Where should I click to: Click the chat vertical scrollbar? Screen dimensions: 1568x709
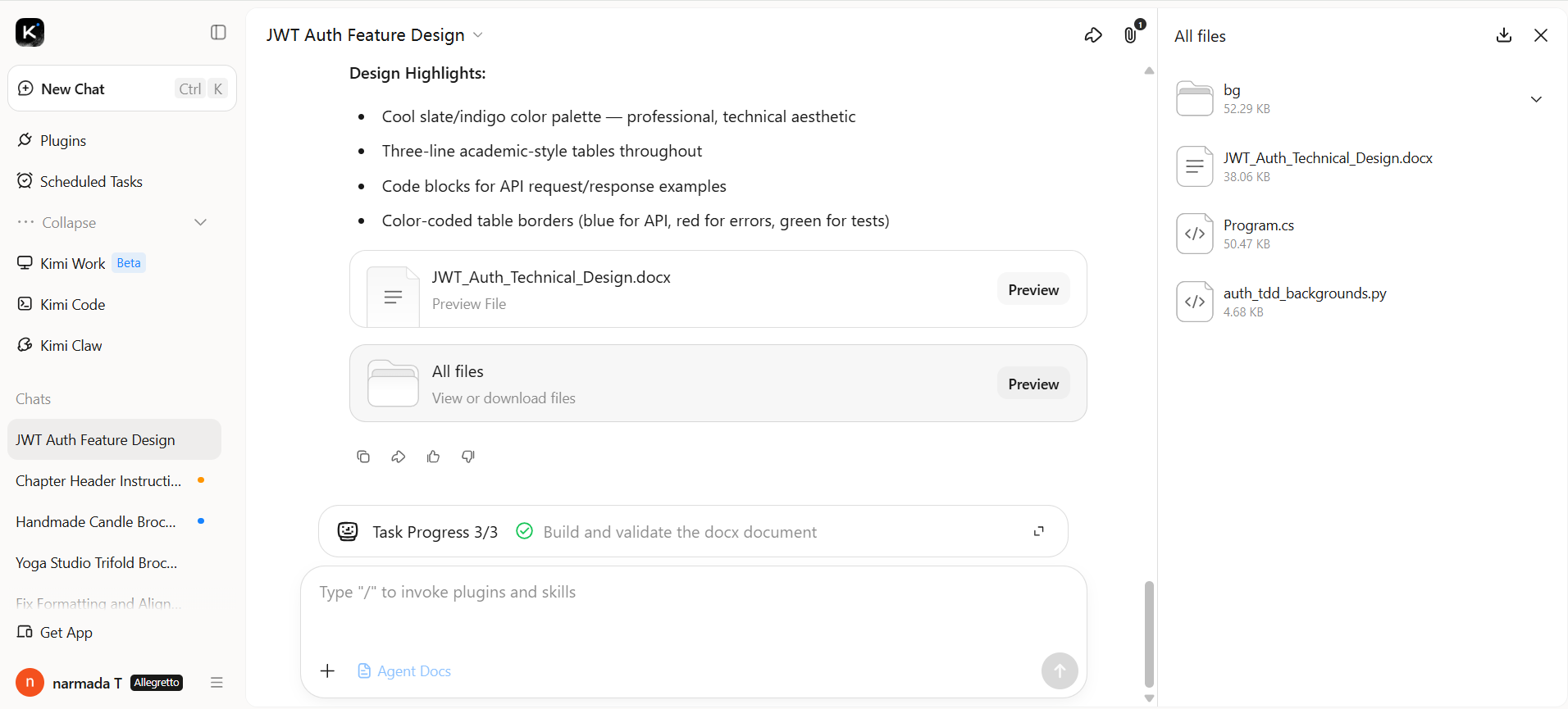point(1149,634)
